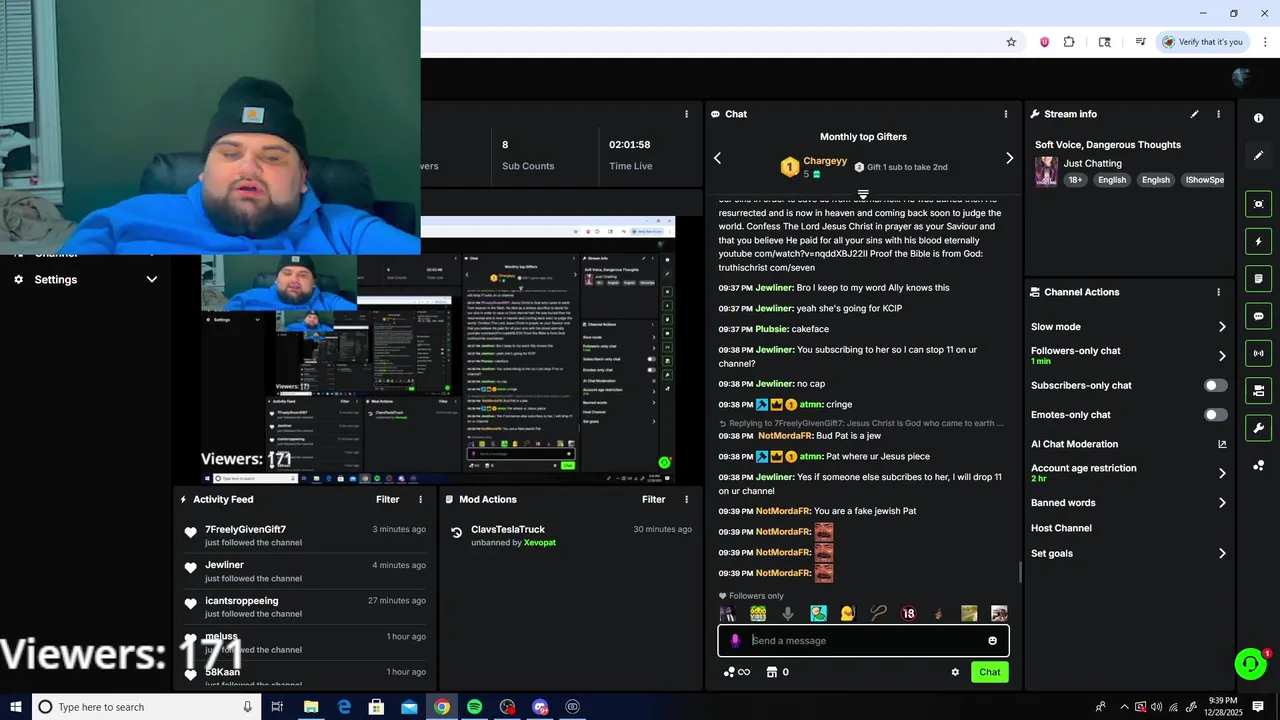Click Plubsie username in chat
The width and height of the screenshot is (1280, 720).
coord(771,329)
